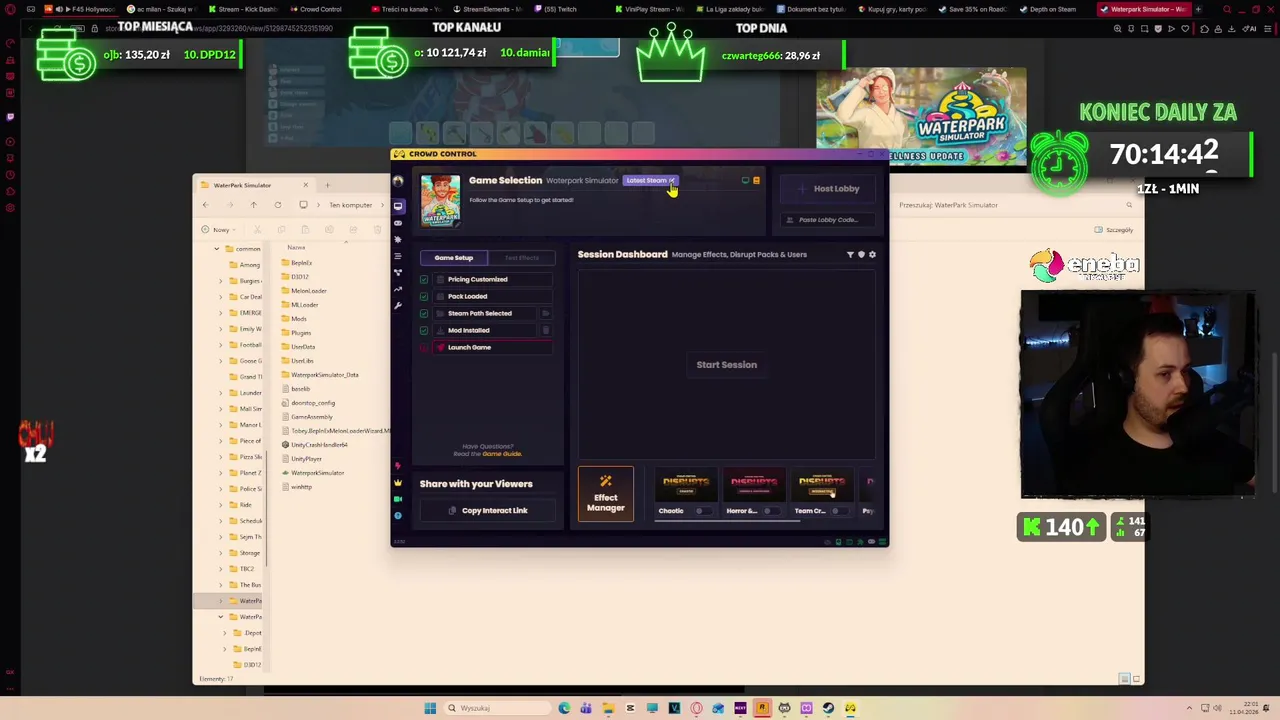Click the green camera icon in Crowd Control sidebar

pos(398,499)
